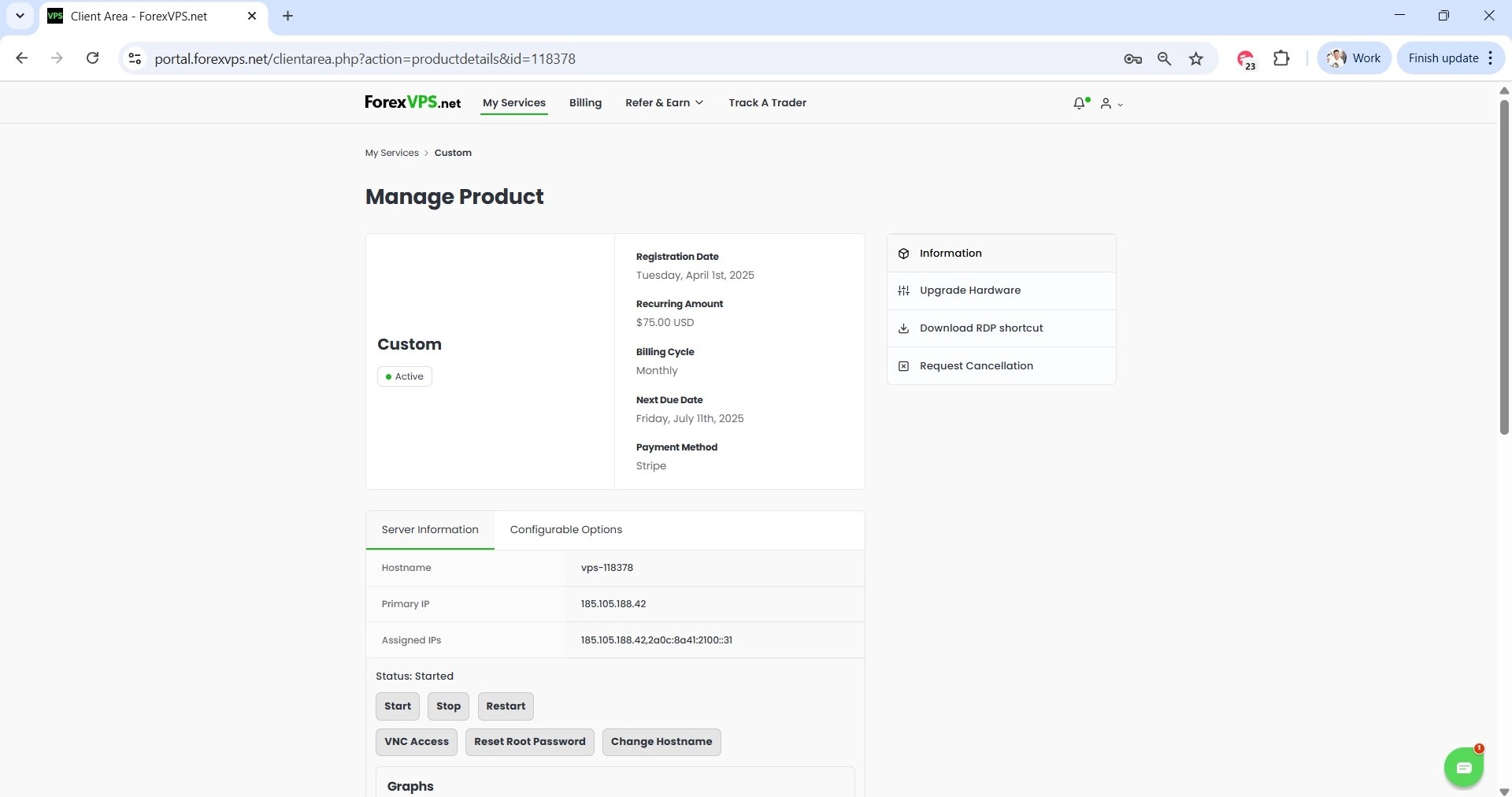Click the Stop server button
Screen dimensions: 1512x797
(x=448, y=706)
